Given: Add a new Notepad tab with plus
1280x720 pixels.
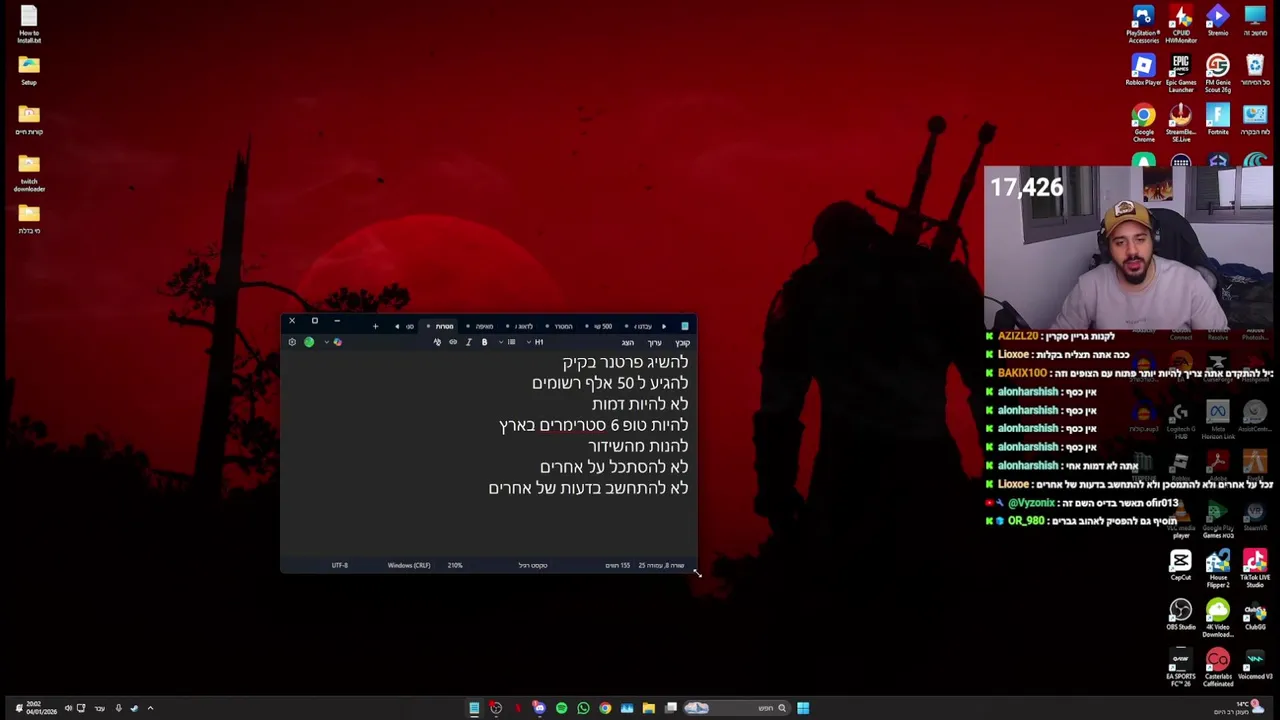Looking at the screenshot, I should click(x=375, y=326).
